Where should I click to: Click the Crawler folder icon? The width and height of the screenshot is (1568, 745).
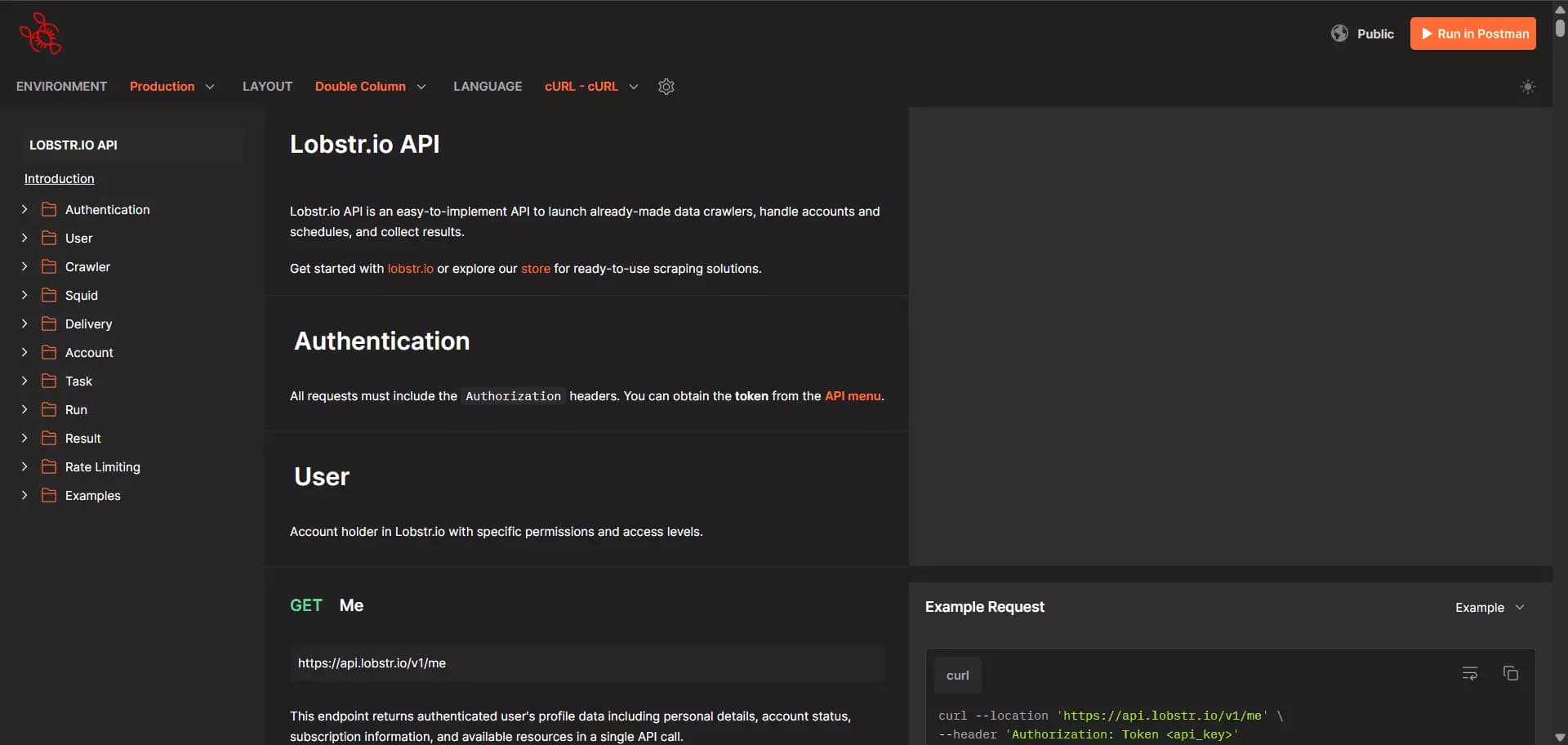coord(48,266)
